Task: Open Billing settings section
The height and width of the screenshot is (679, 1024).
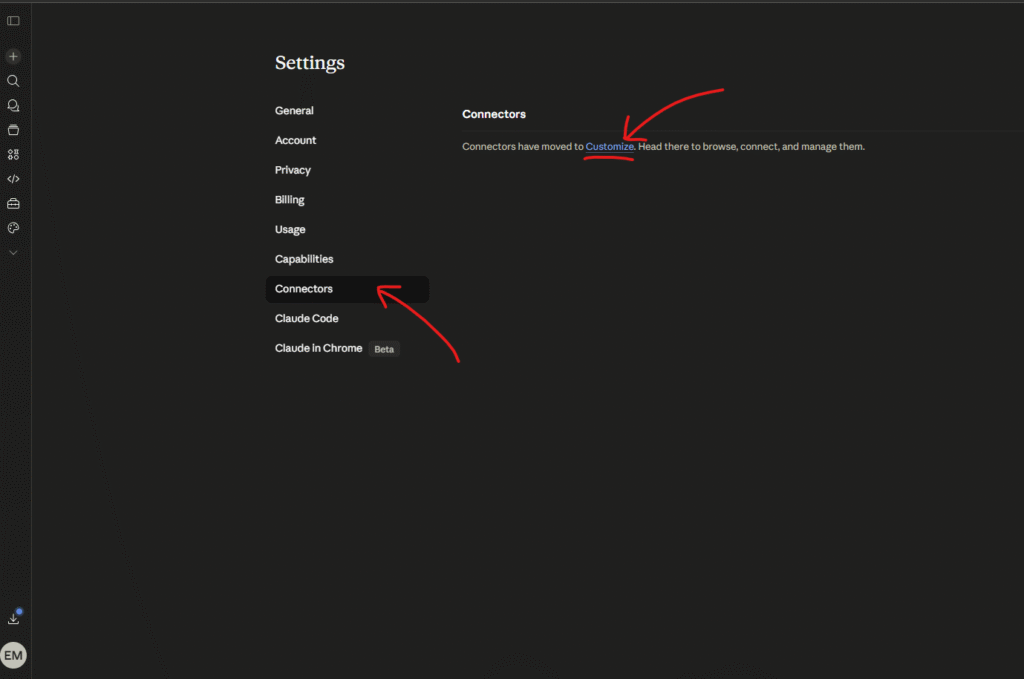Action: coord(289,200)
